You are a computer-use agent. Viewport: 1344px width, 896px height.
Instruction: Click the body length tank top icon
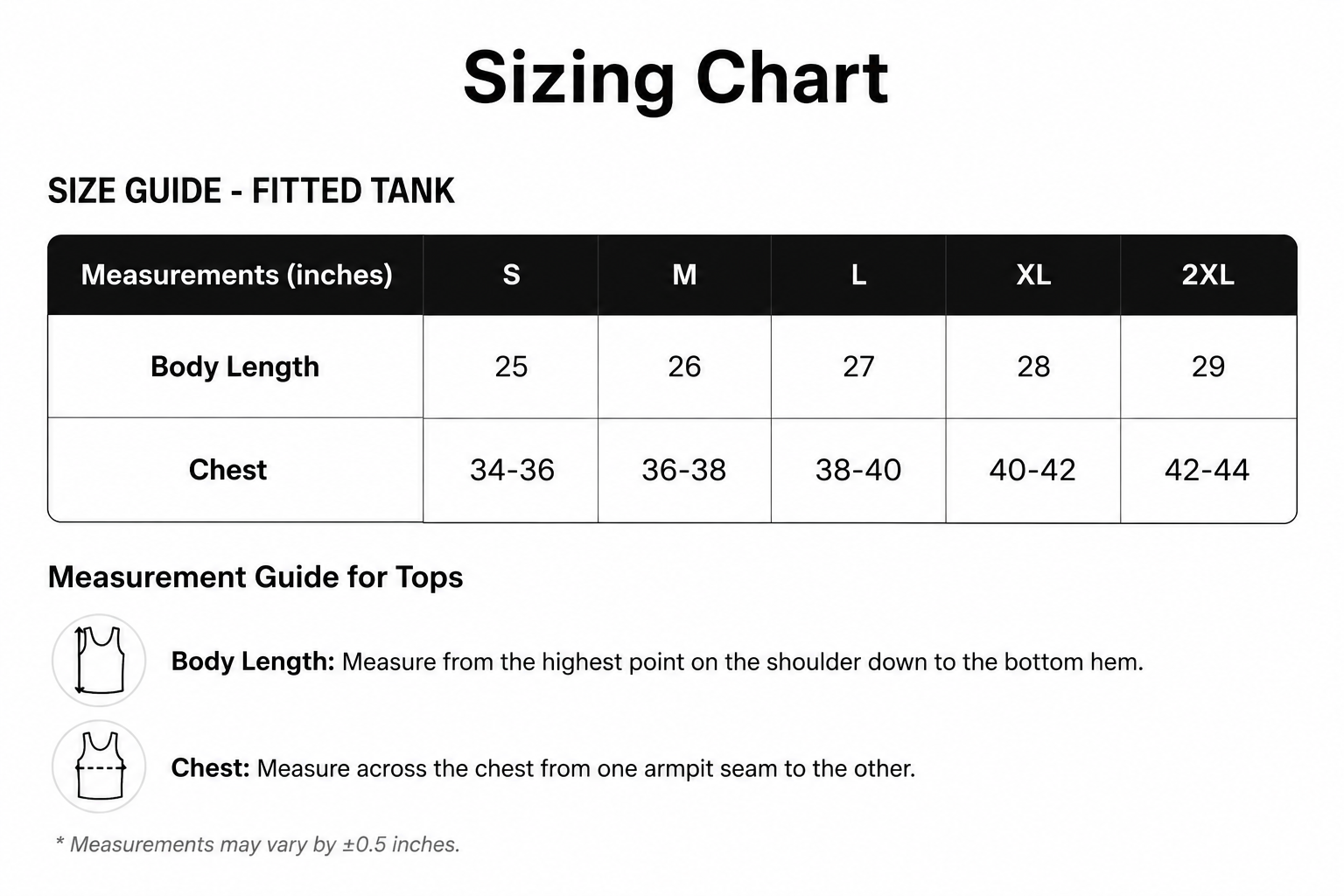click(x=99, y=661)
